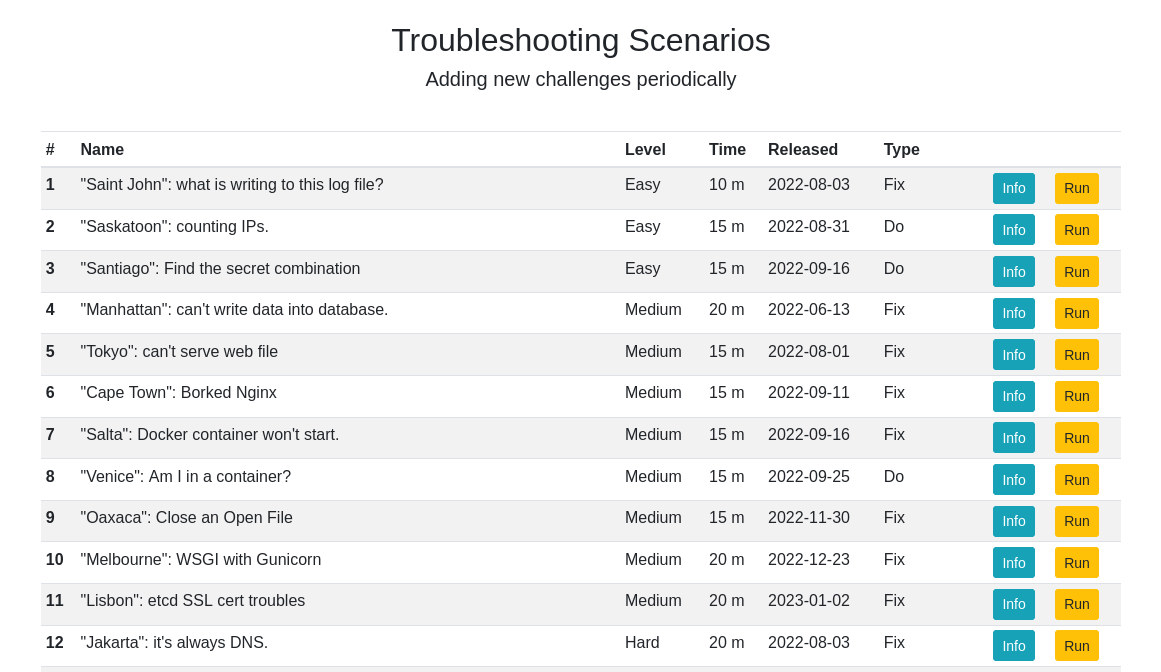Viewport: 1161px width, 672px height.
Task: Open Info for the Manhattan database scenario
Action: (x=1014, y=313)
